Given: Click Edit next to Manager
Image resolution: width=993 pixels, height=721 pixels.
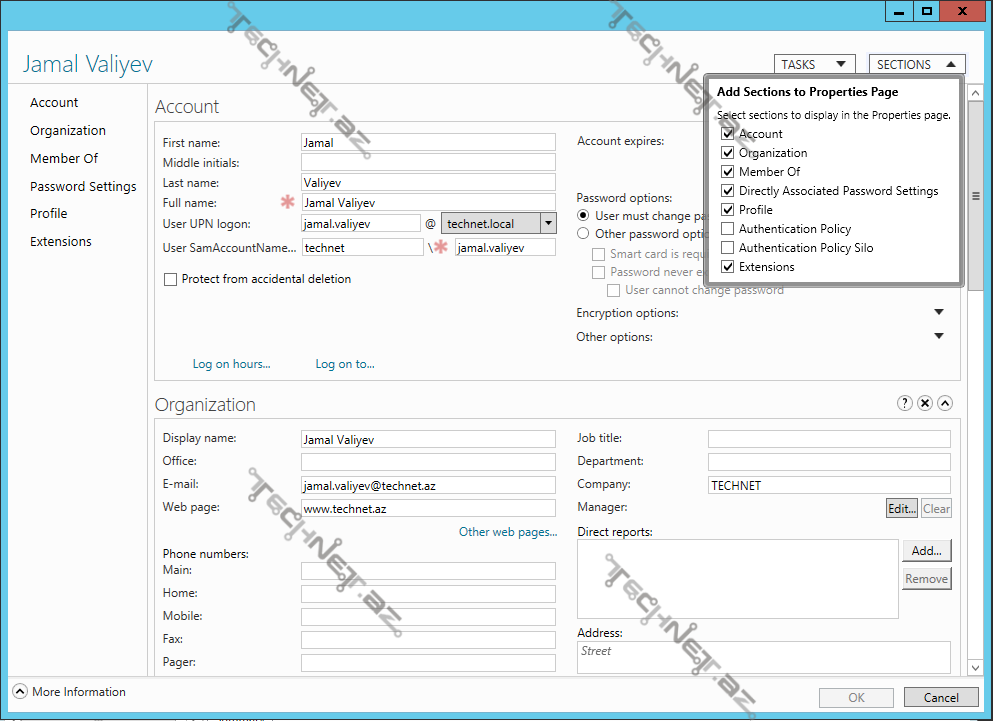Looking at the screenshot, I should pyautogui.click(x=899, y=508).
